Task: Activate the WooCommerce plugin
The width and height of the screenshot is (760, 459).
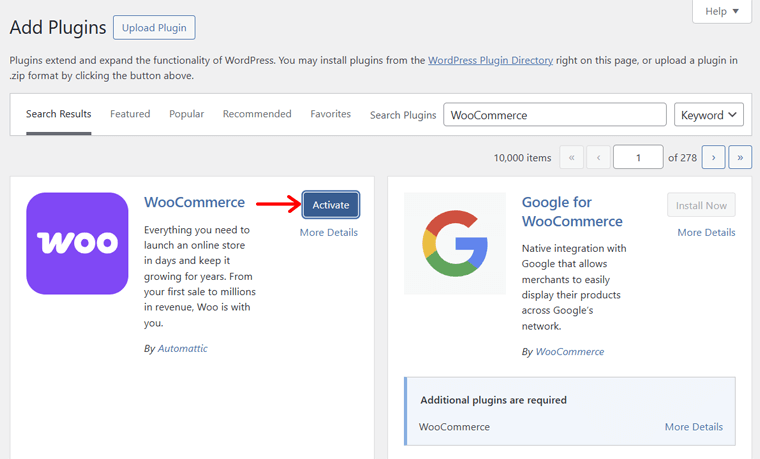Action: (331, 205)
